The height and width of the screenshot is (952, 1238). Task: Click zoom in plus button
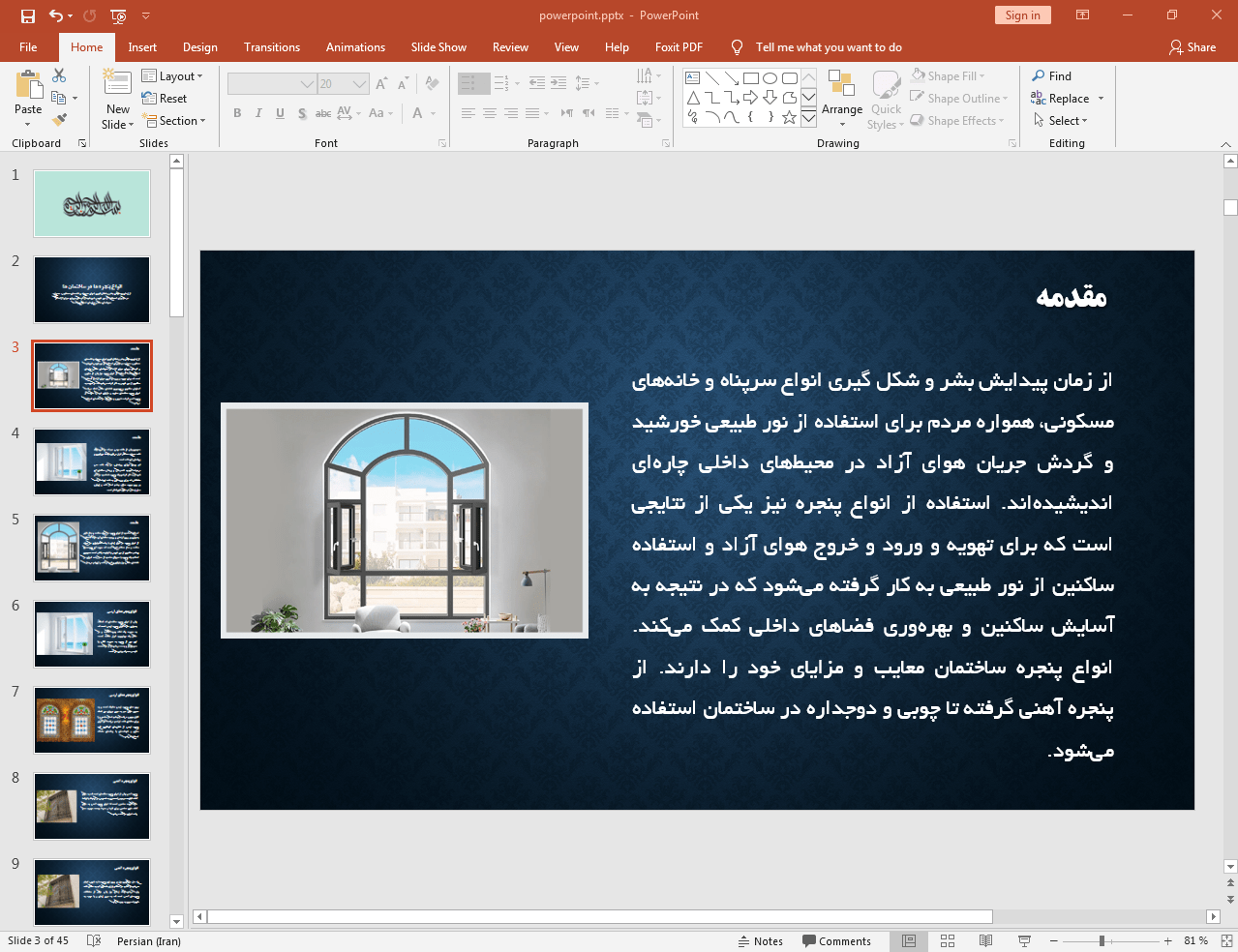[x=1167, y=940]
